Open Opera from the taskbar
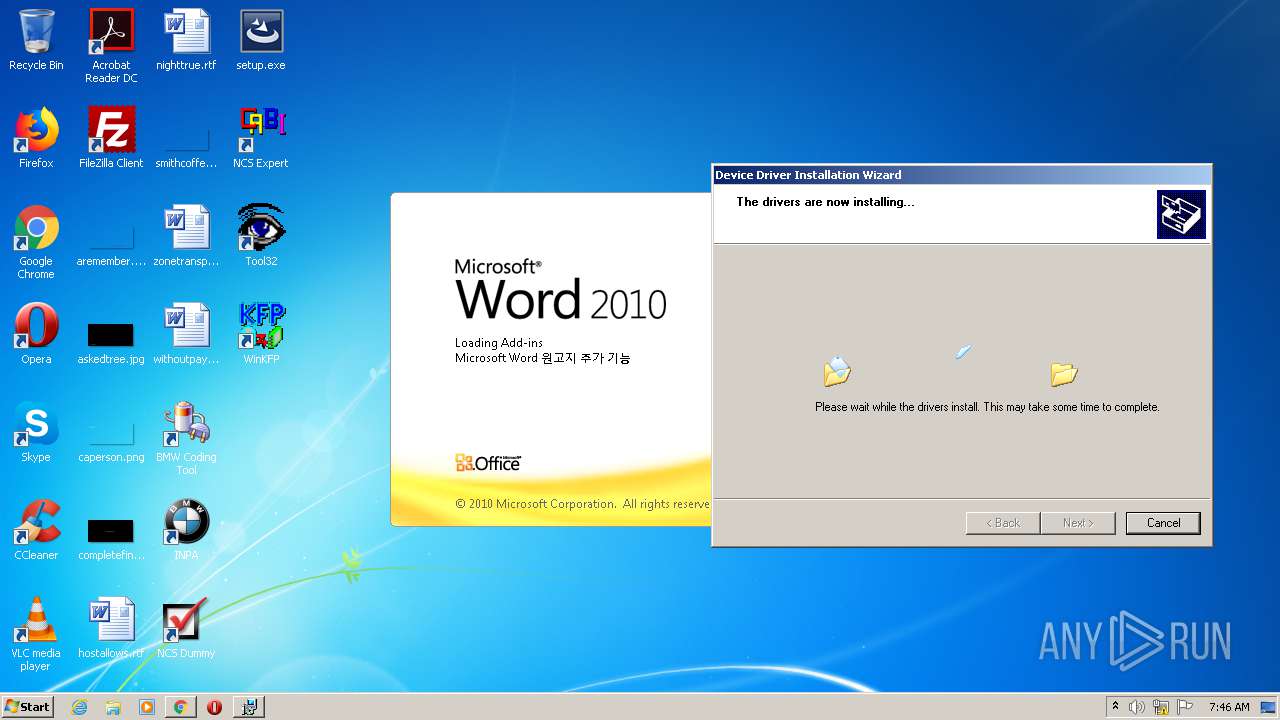The height and width of the screenshot is (720, 1280). coord(214,707)
